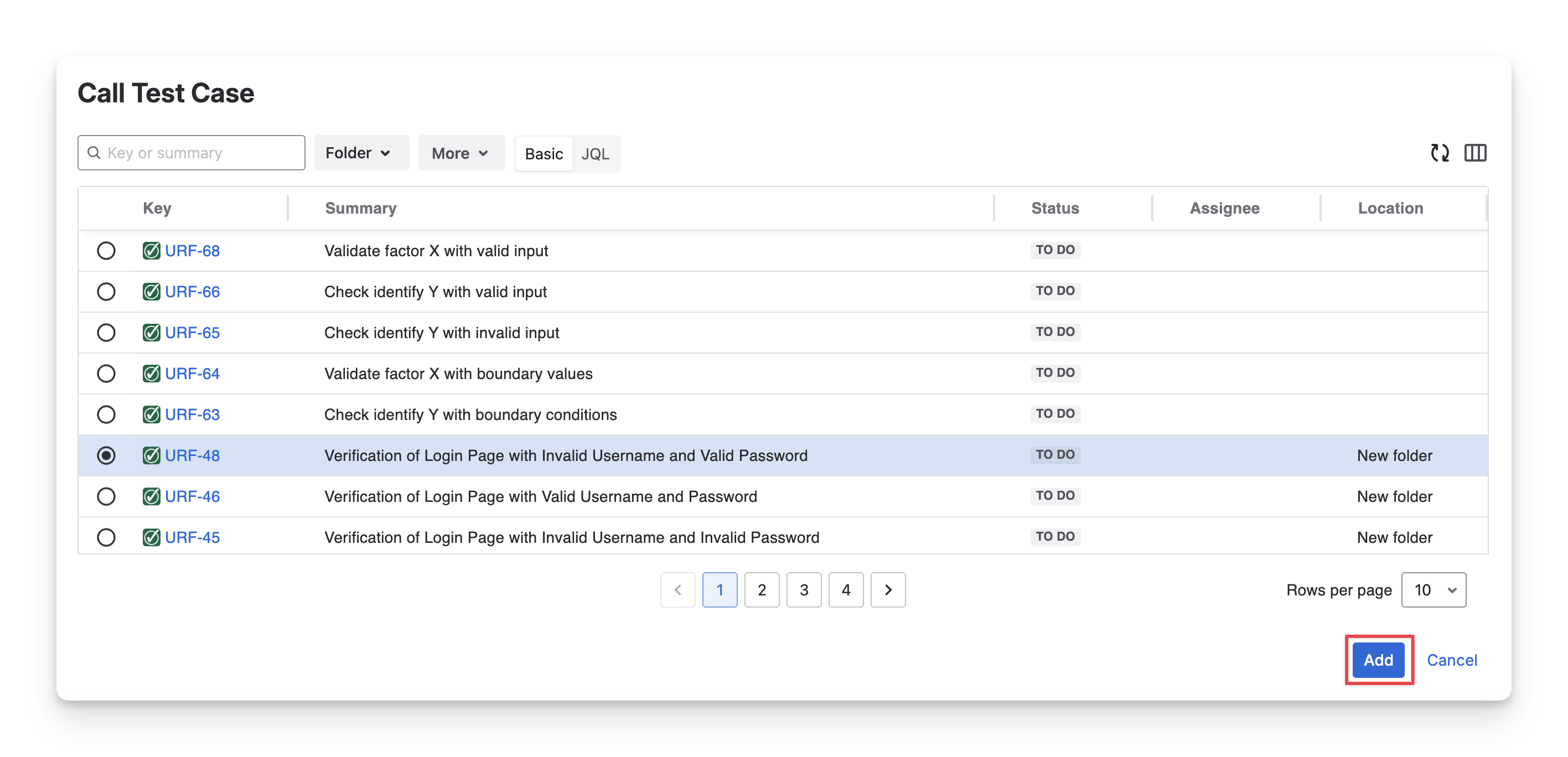Screen dimensions: 1568x757
Task: Click the previous page arrow
Action: pyautogui.click(x=677, y=590)
